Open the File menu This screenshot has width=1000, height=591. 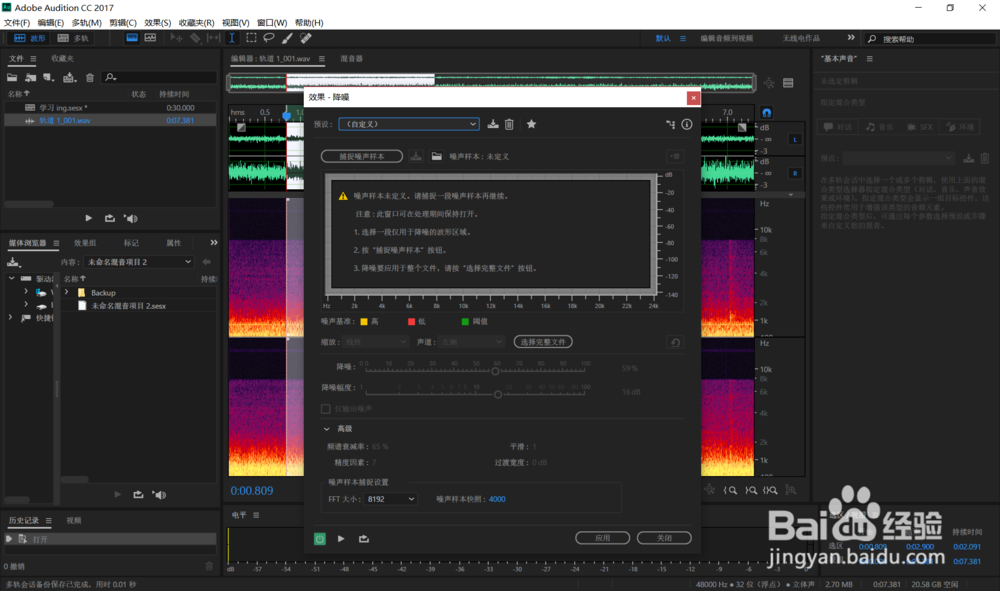coord(17,23)
